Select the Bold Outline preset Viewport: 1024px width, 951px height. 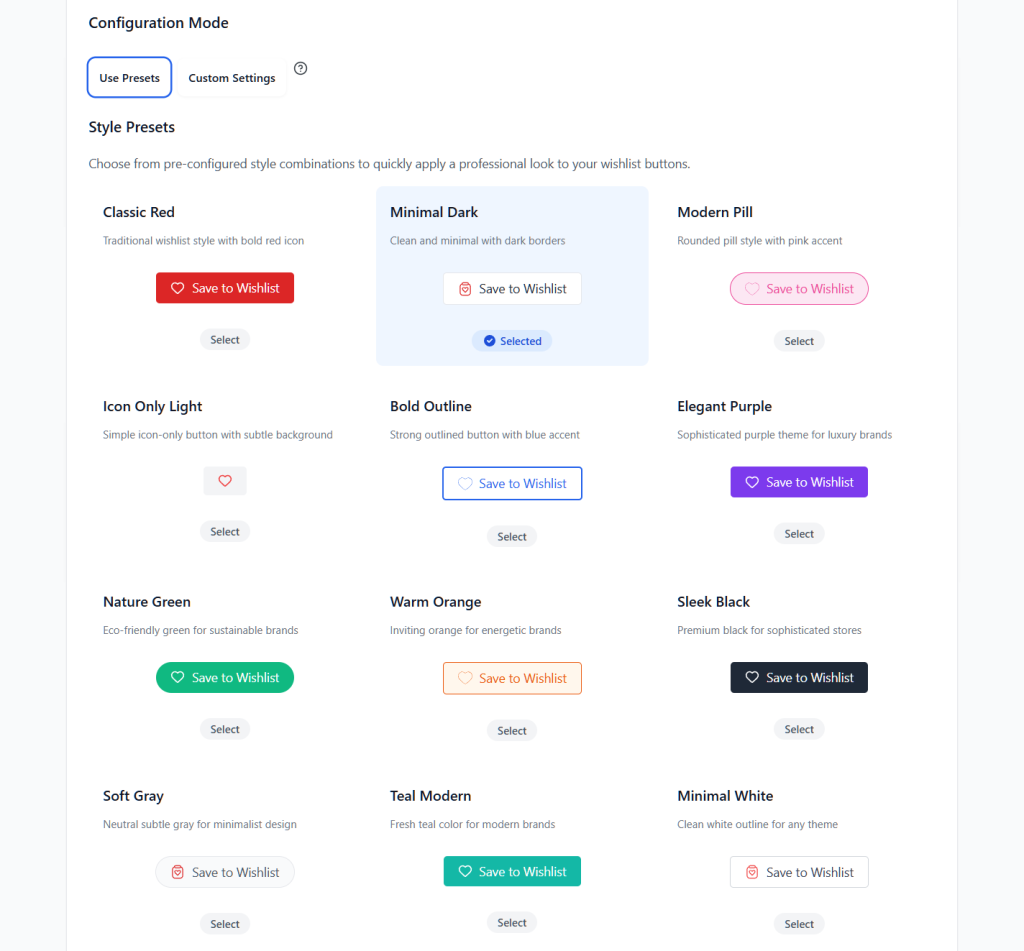coord(512,536)
